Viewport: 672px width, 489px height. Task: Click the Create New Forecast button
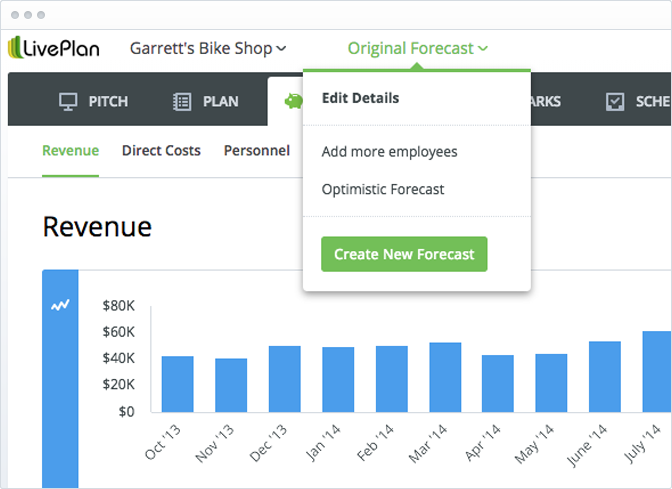404,254
